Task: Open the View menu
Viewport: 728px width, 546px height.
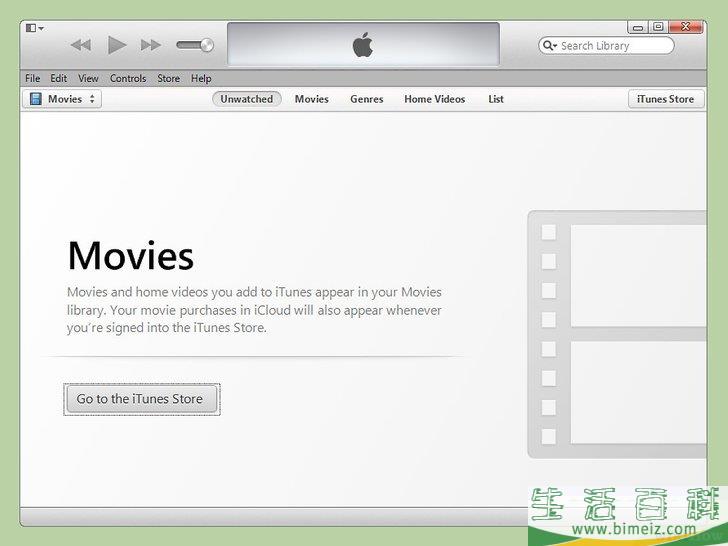Action: click(88, 78)
